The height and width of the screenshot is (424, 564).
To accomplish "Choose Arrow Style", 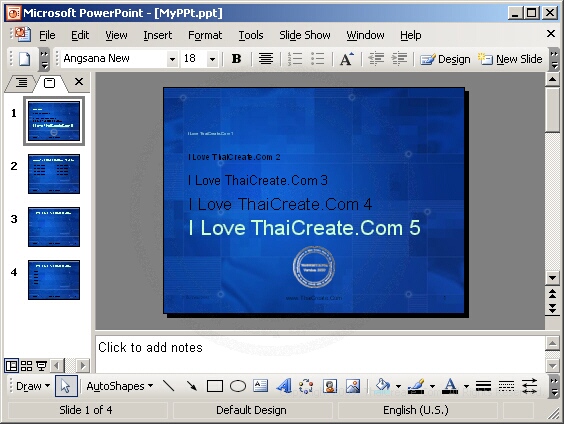I will coord(529,386).
